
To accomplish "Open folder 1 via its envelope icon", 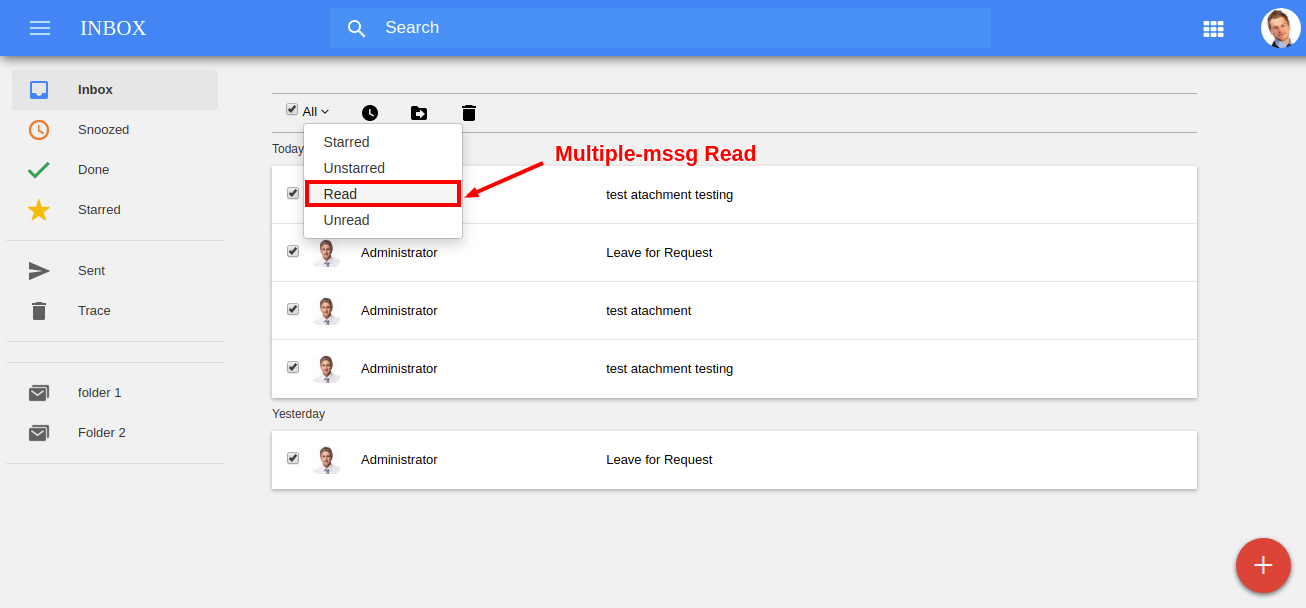I will tap(39, 393).
